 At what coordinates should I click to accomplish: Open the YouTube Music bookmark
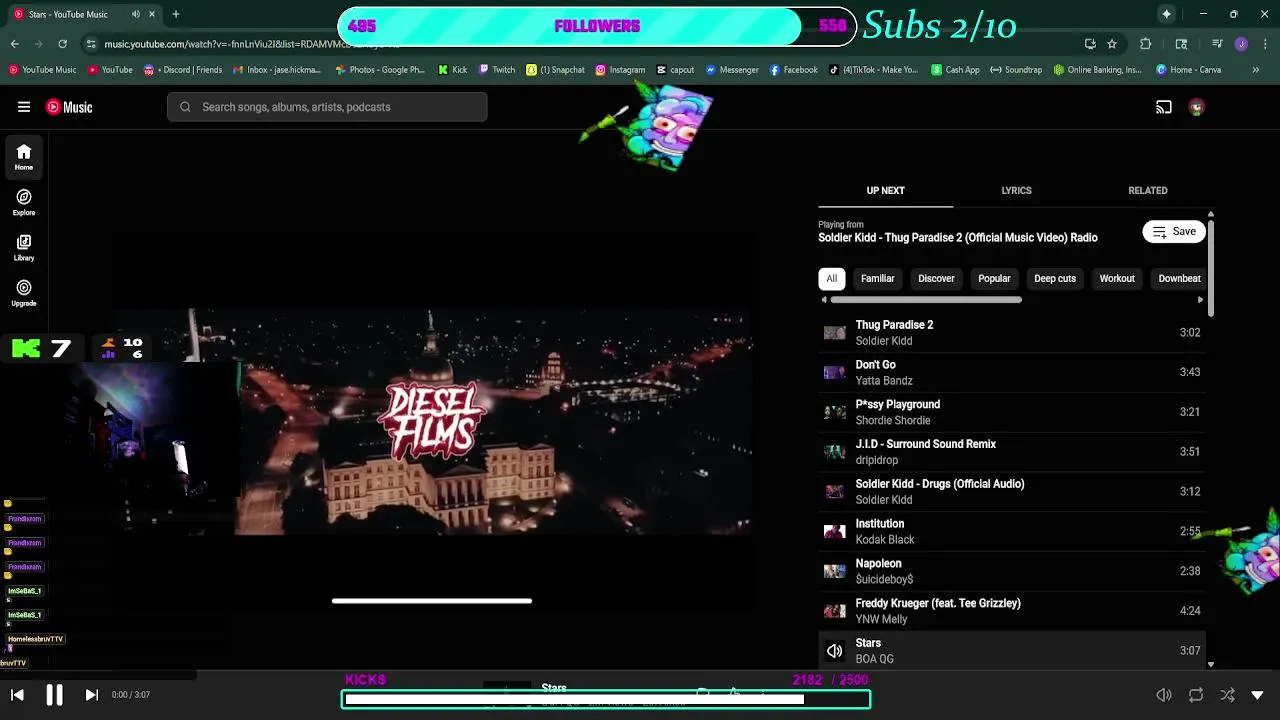point(42,70)
